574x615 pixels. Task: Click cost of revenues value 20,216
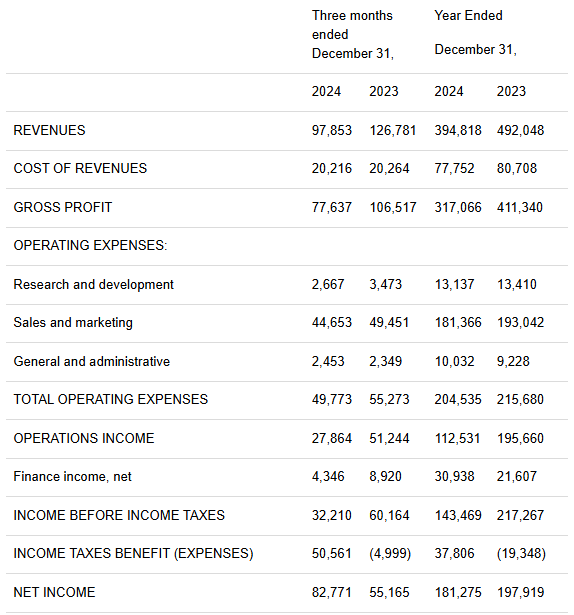click(x=332, y=168)
